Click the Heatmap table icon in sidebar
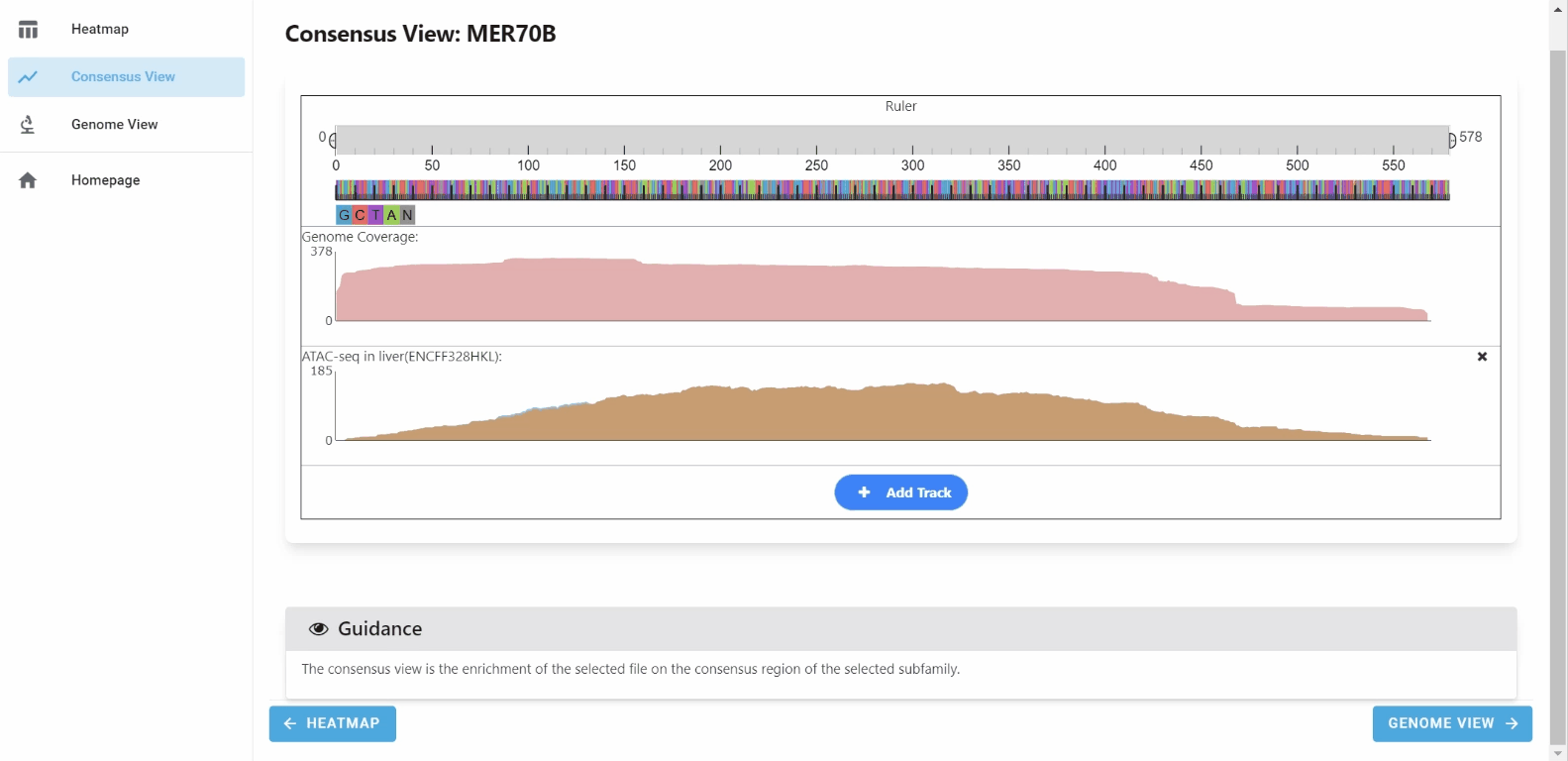The width and height of the screenshot is (1568, 761). click(x=28, y=30)
